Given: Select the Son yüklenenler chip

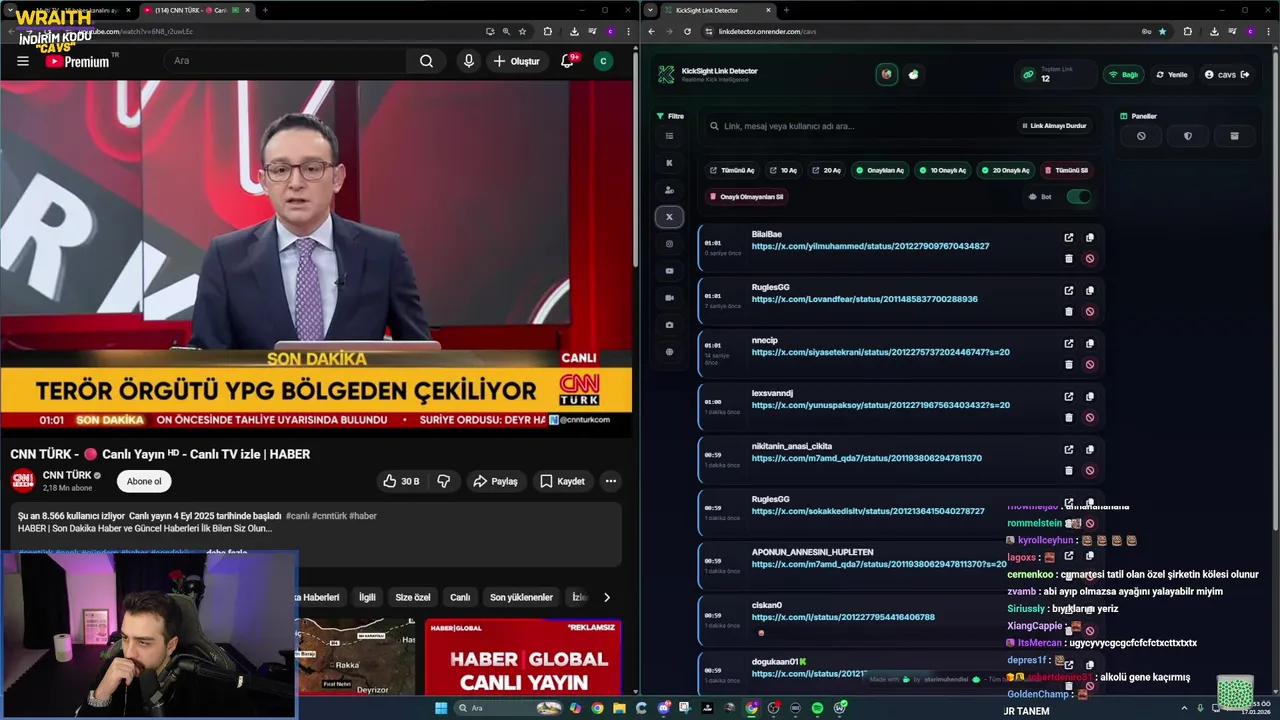Looking at the screenshot, I should pyautogui.click(x=521, y=597).
